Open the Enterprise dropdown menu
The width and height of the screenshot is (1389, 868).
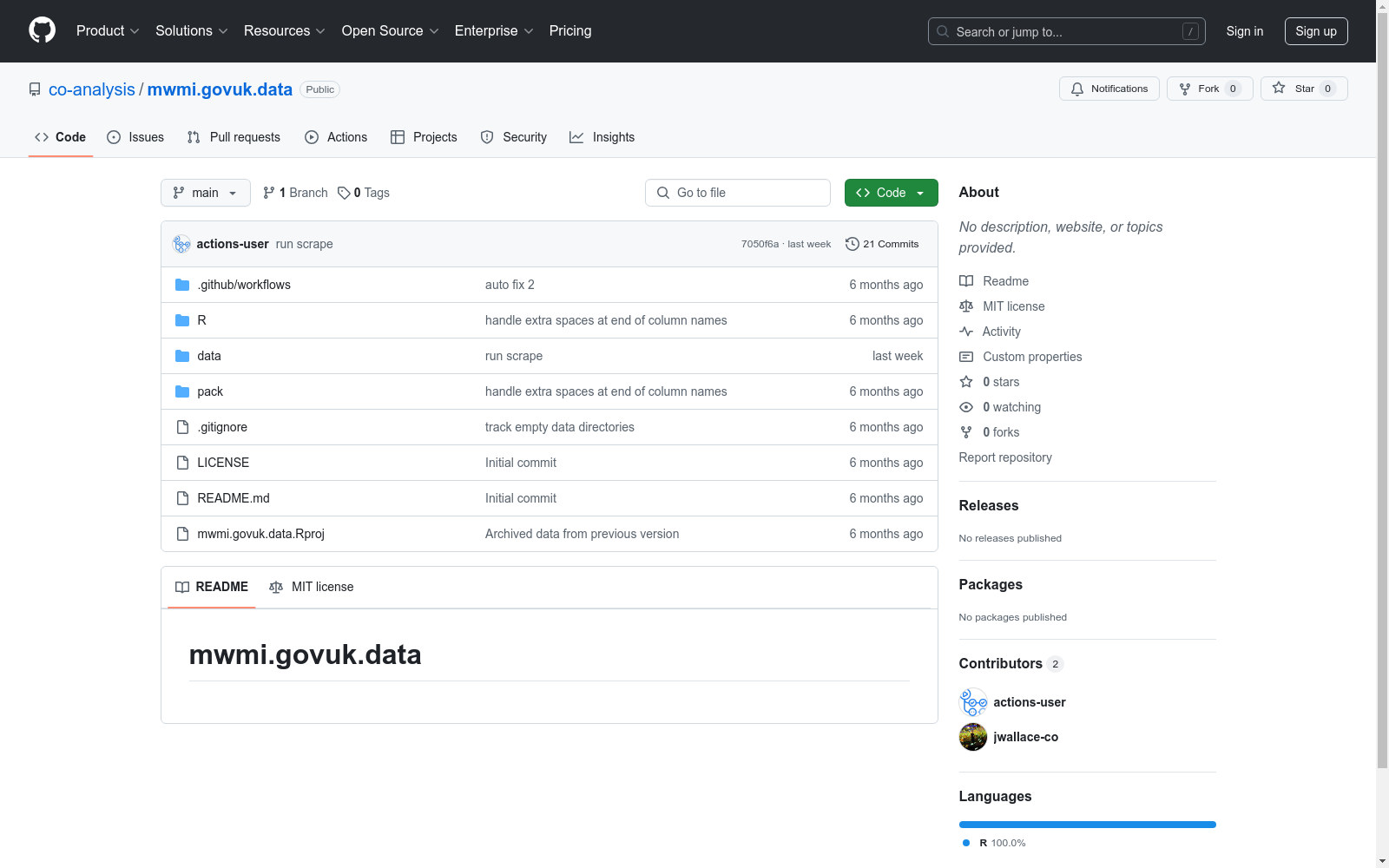click(493, 31)
